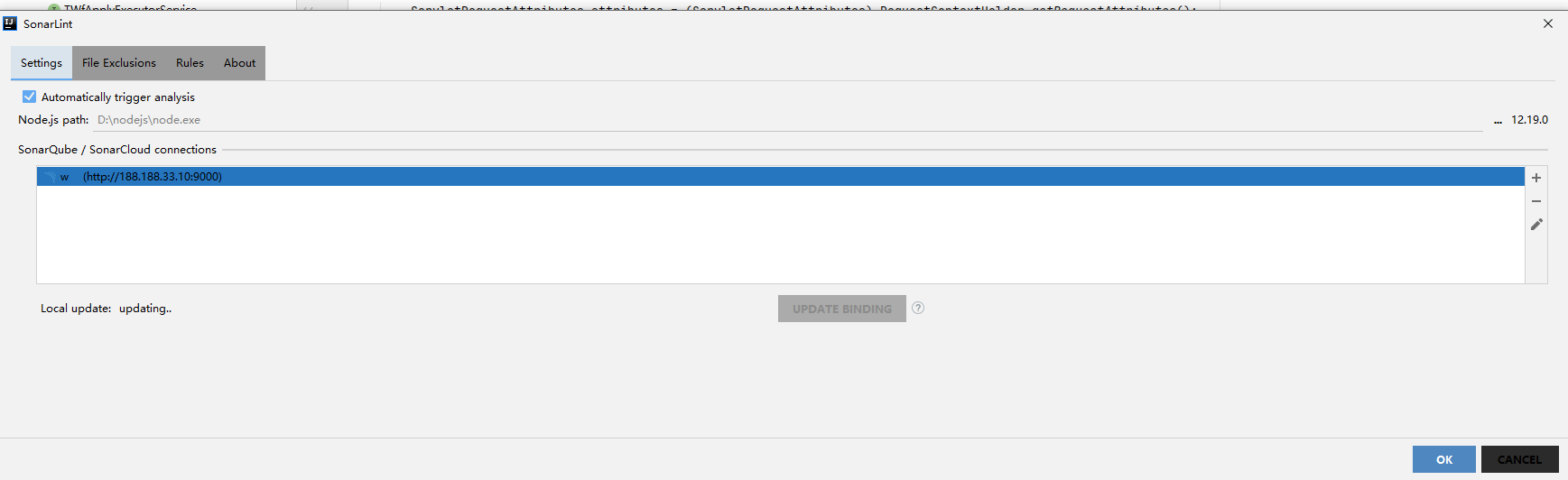Dismiss the dialog with the Cancel button
1568x480 pixels.
(x=1520, y=459)
